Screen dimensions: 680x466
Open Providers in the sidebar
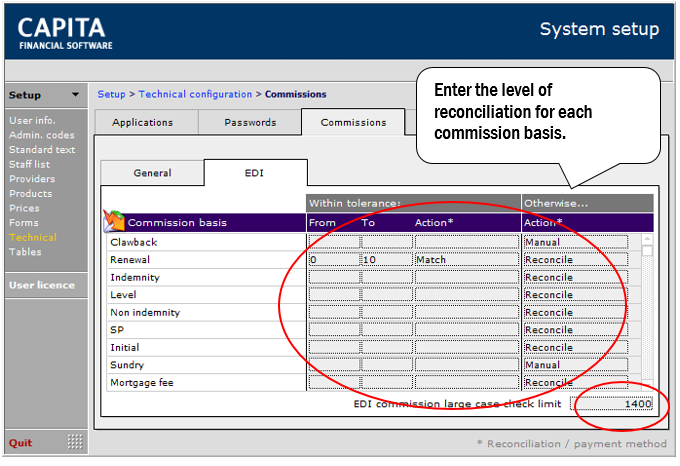coord(32,179)
